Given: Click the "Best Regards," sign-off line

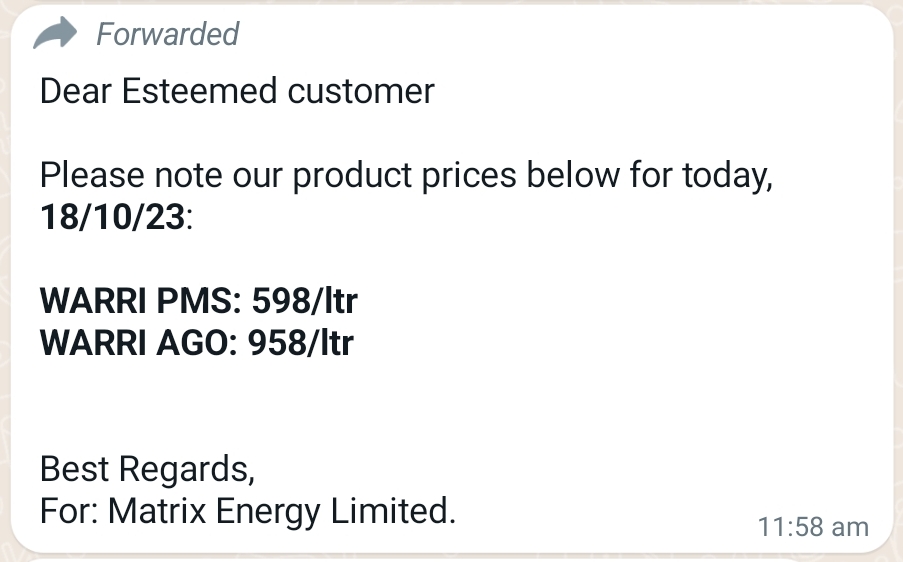Looking at the screenshot, I should tap(147, 468).
